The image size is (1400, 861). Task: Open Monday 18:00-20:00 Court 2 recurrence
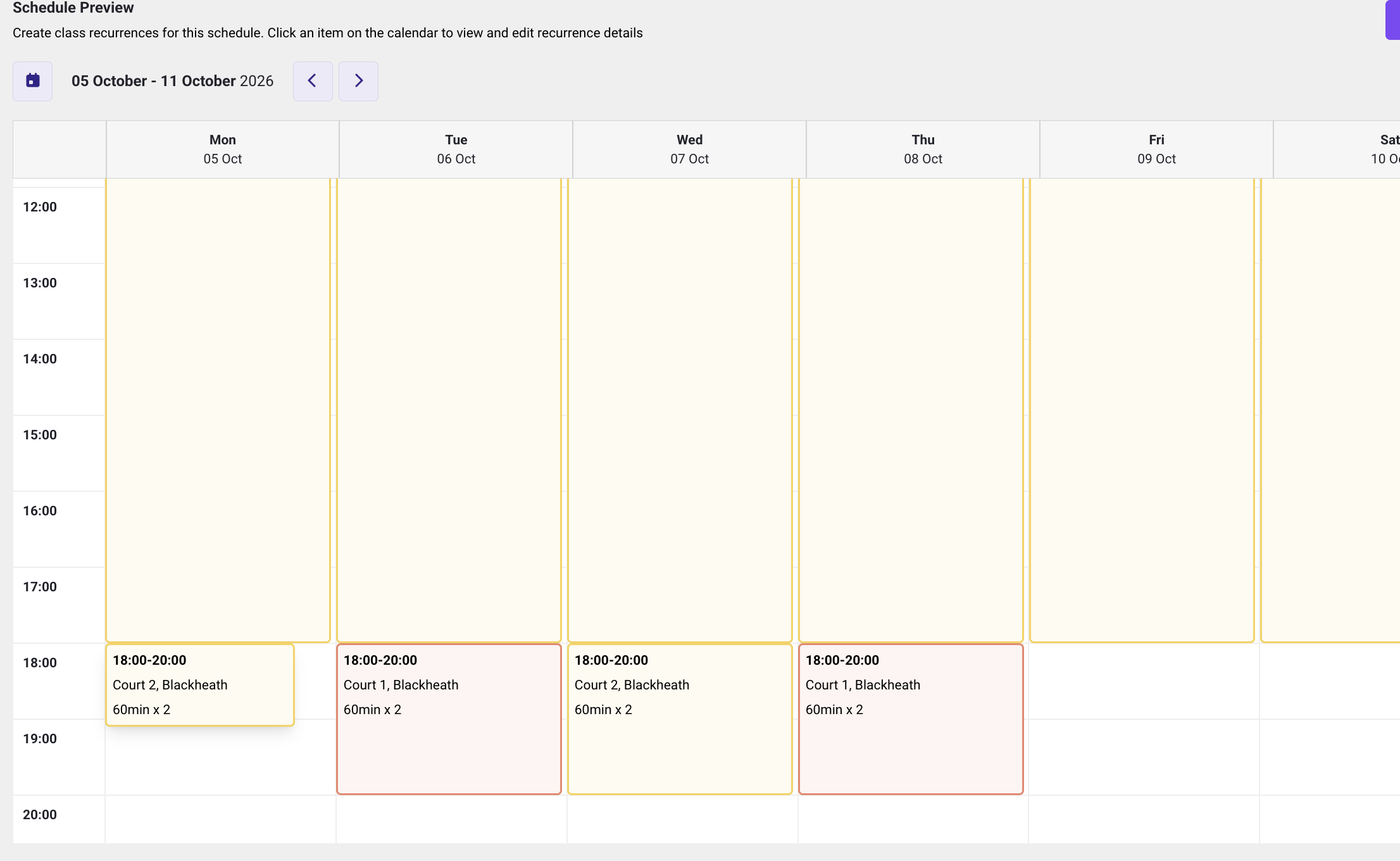pyautogui.click(x=200, y=685)
